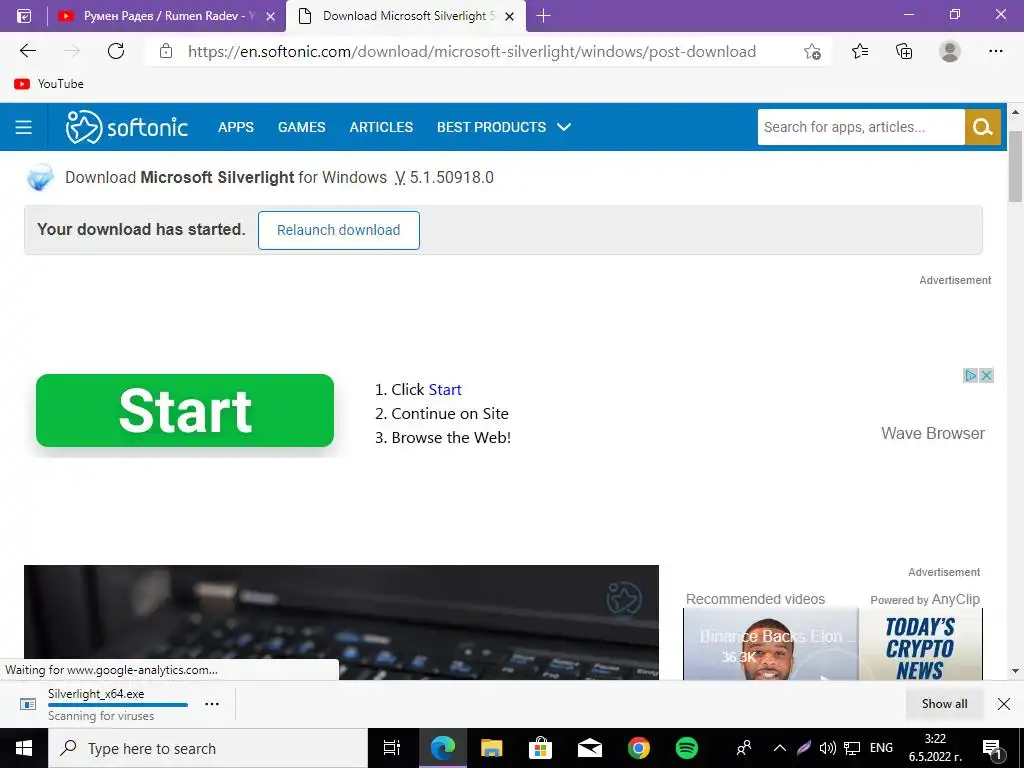Go back to the previous page
The width and height of the screenshot is (1024, 768).
coord(27,51)
